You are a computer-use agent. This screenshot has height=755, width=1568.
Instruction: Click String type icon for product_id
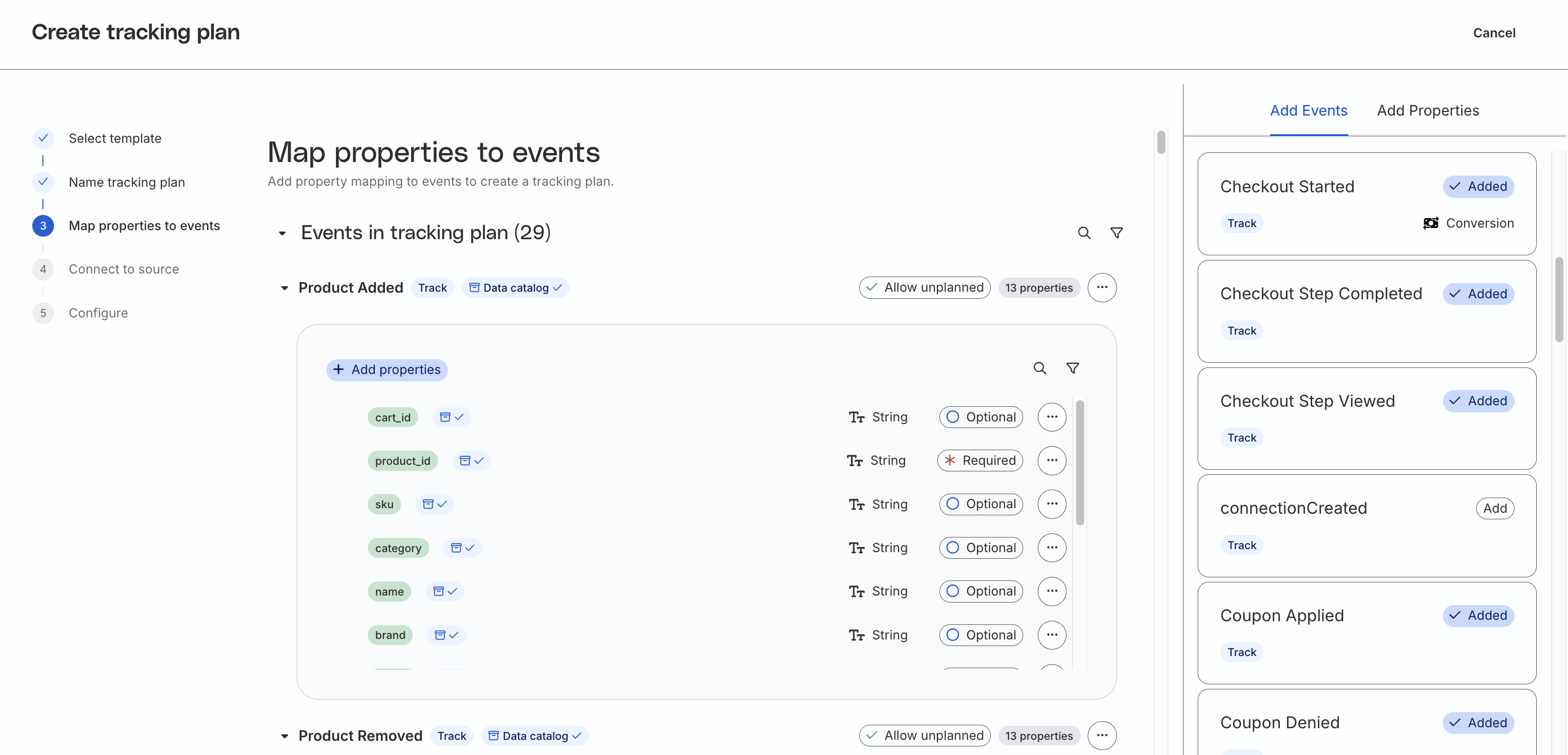click(x=855, y=460)
